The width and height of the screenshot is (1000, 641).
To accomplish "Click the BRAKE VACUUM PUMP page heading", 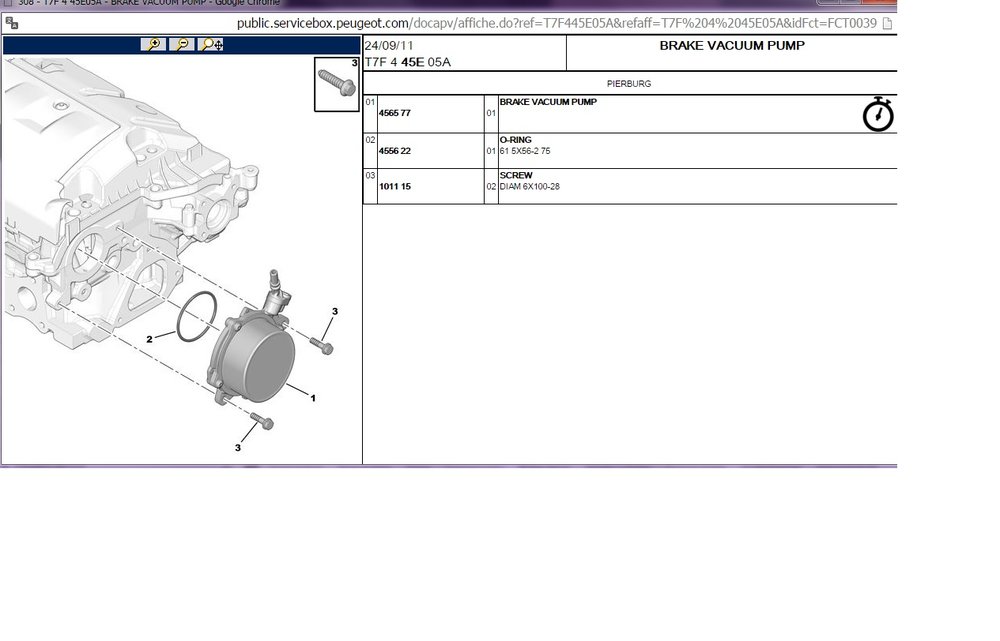I will [x=732, y=46].
